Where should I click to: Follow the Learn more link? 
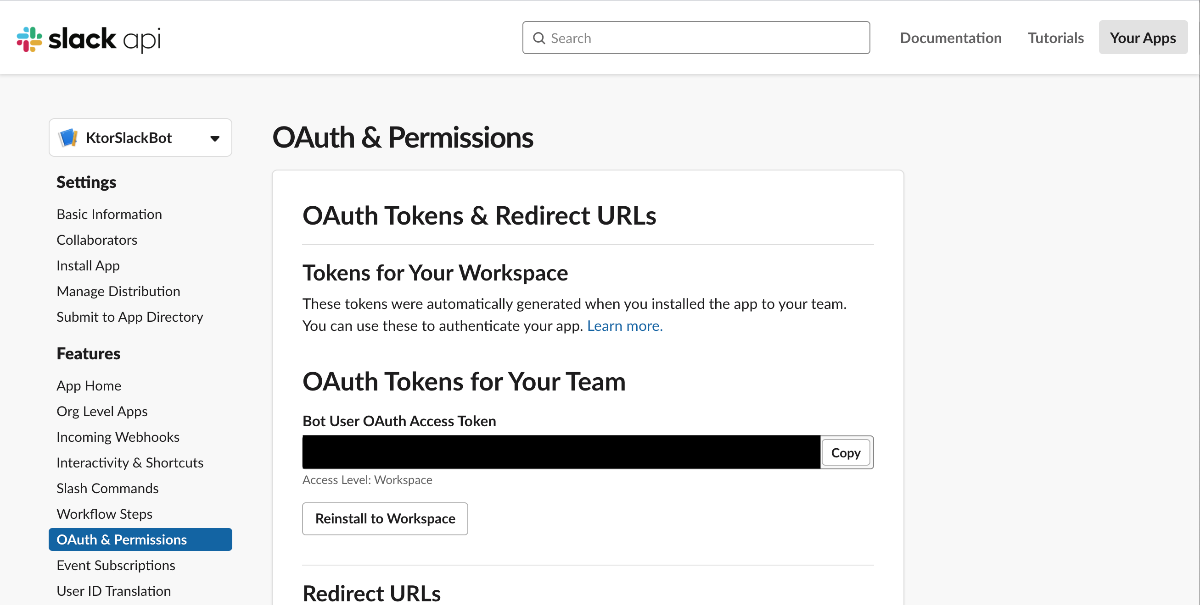pyautogui.click(x=624, y=326)
